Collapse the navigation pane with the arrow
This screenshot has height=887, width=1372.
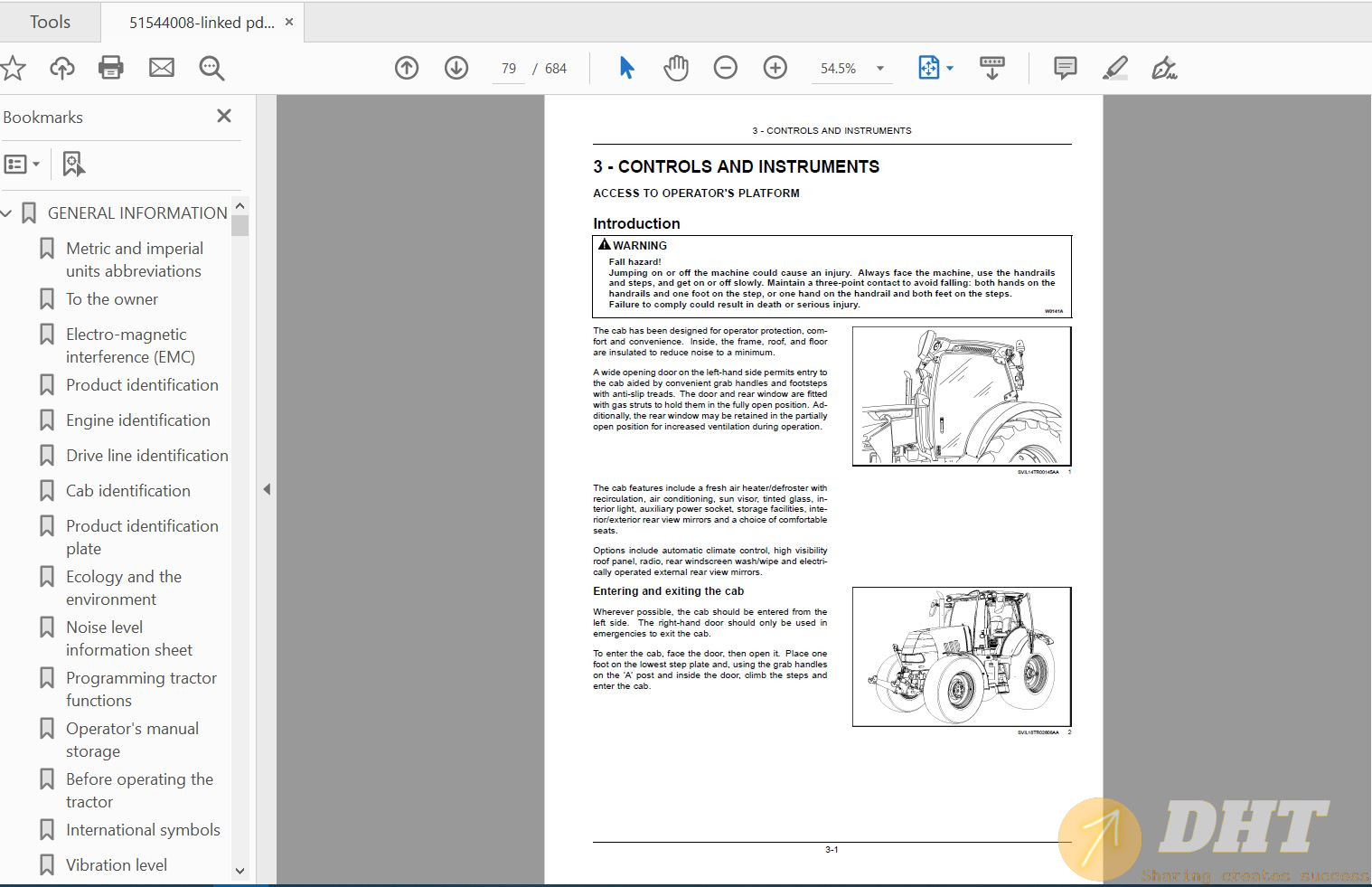tap(267, 489)
